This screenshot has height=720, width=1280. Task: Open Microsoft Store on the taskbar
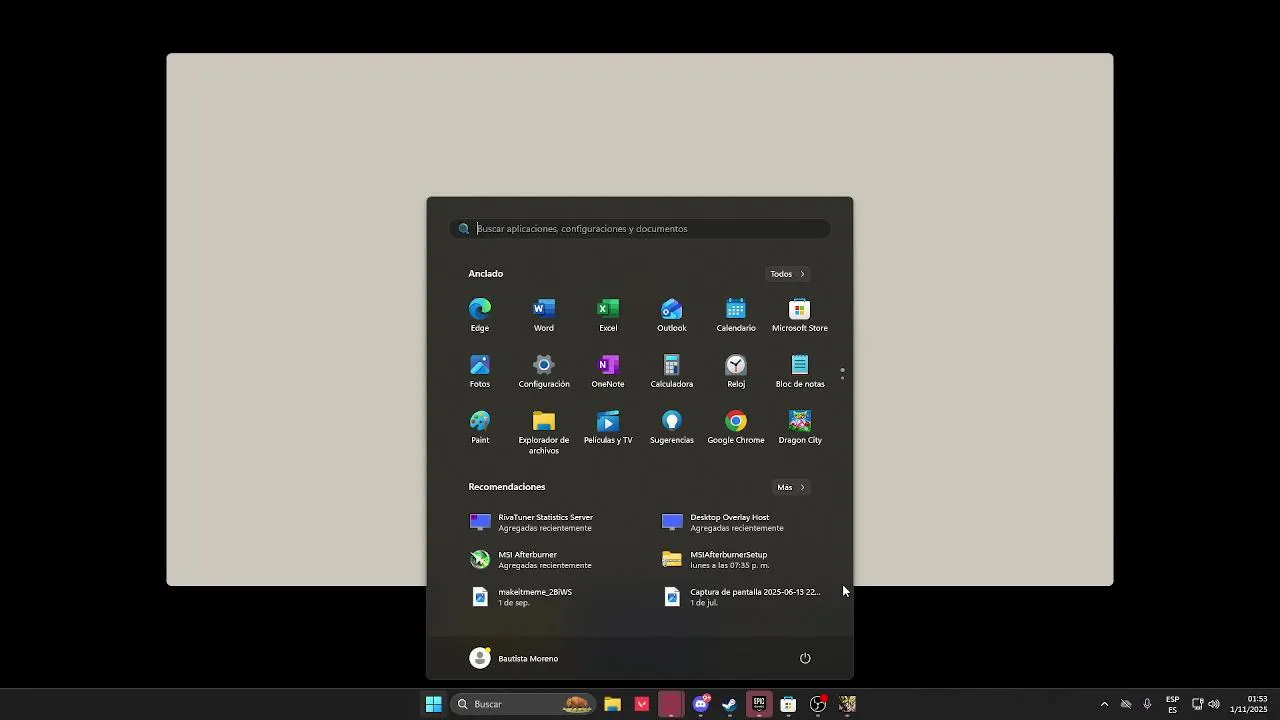(788, 704)
